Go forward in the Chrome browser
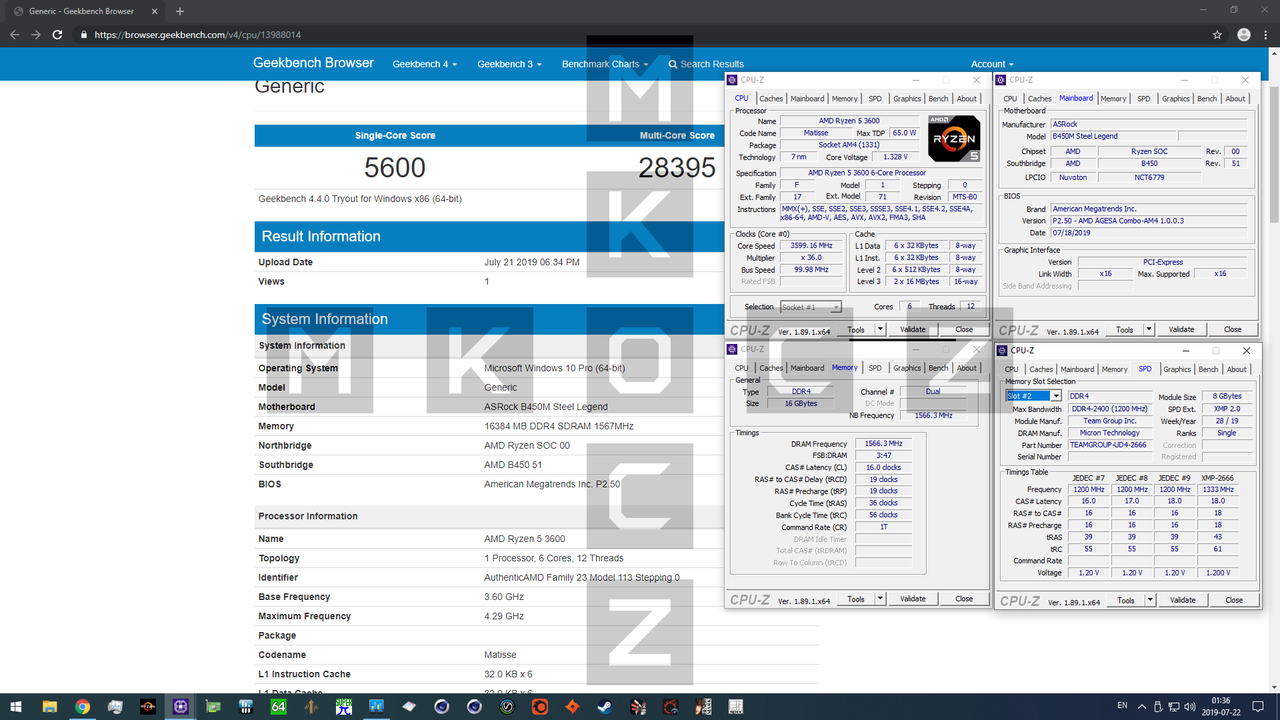The width and height of the screenshot is (1280, 720). click(36, 34)
